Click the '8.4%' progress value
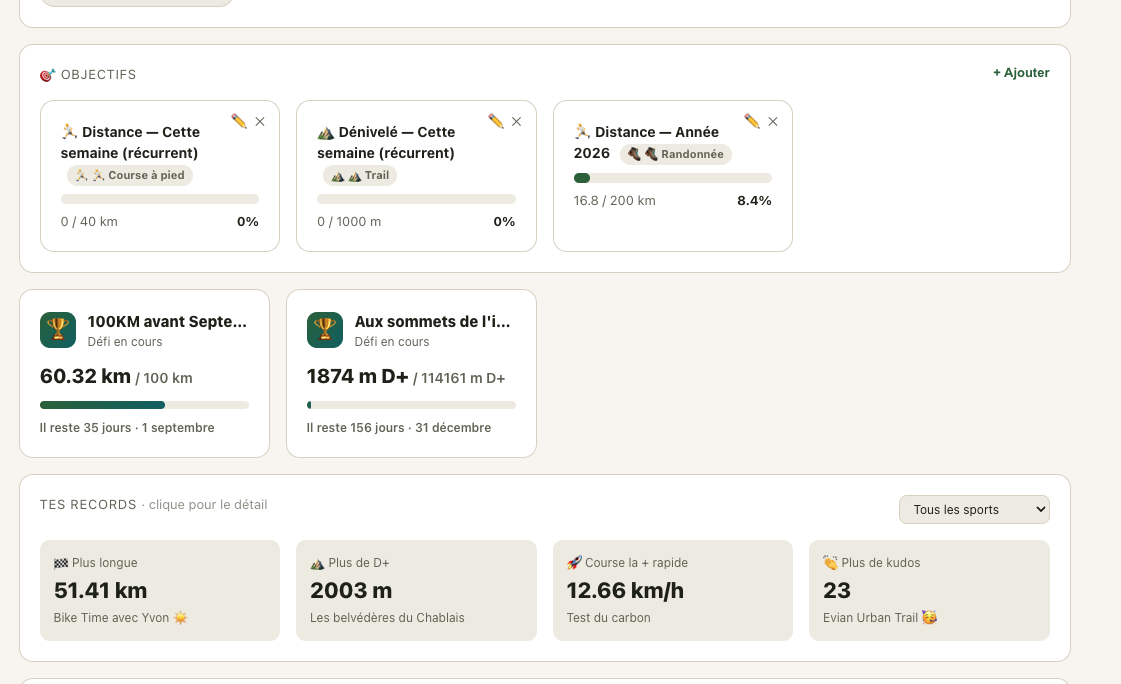Screen dimensions: 1121x684 pos(754,201)
